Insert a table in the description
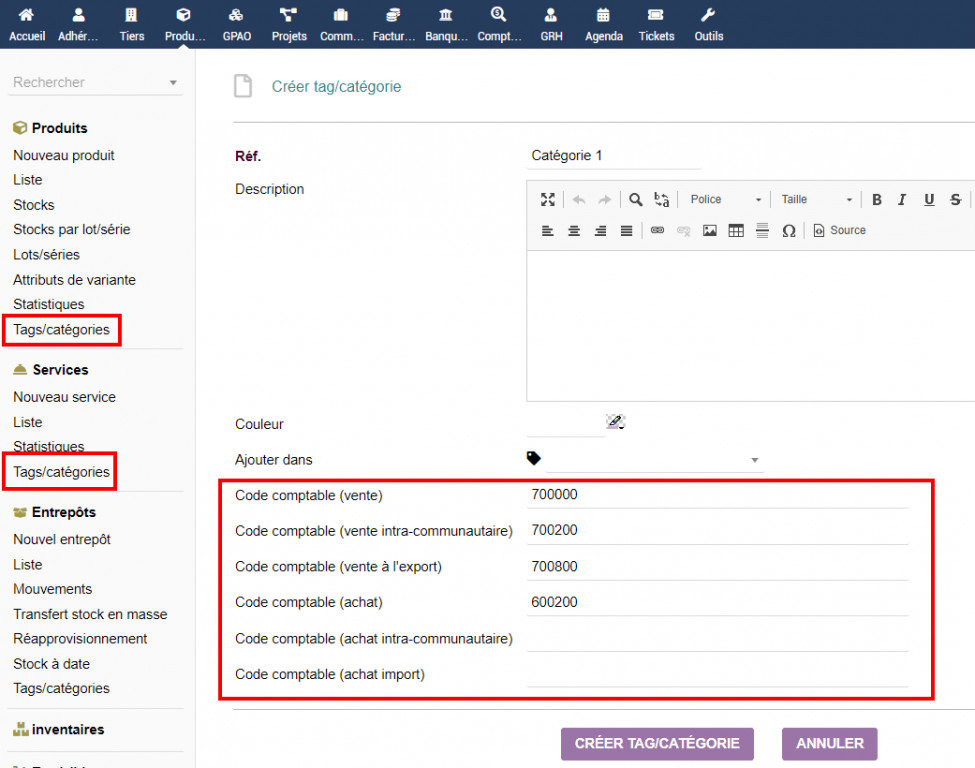975x768 pixels. point(736,231)
